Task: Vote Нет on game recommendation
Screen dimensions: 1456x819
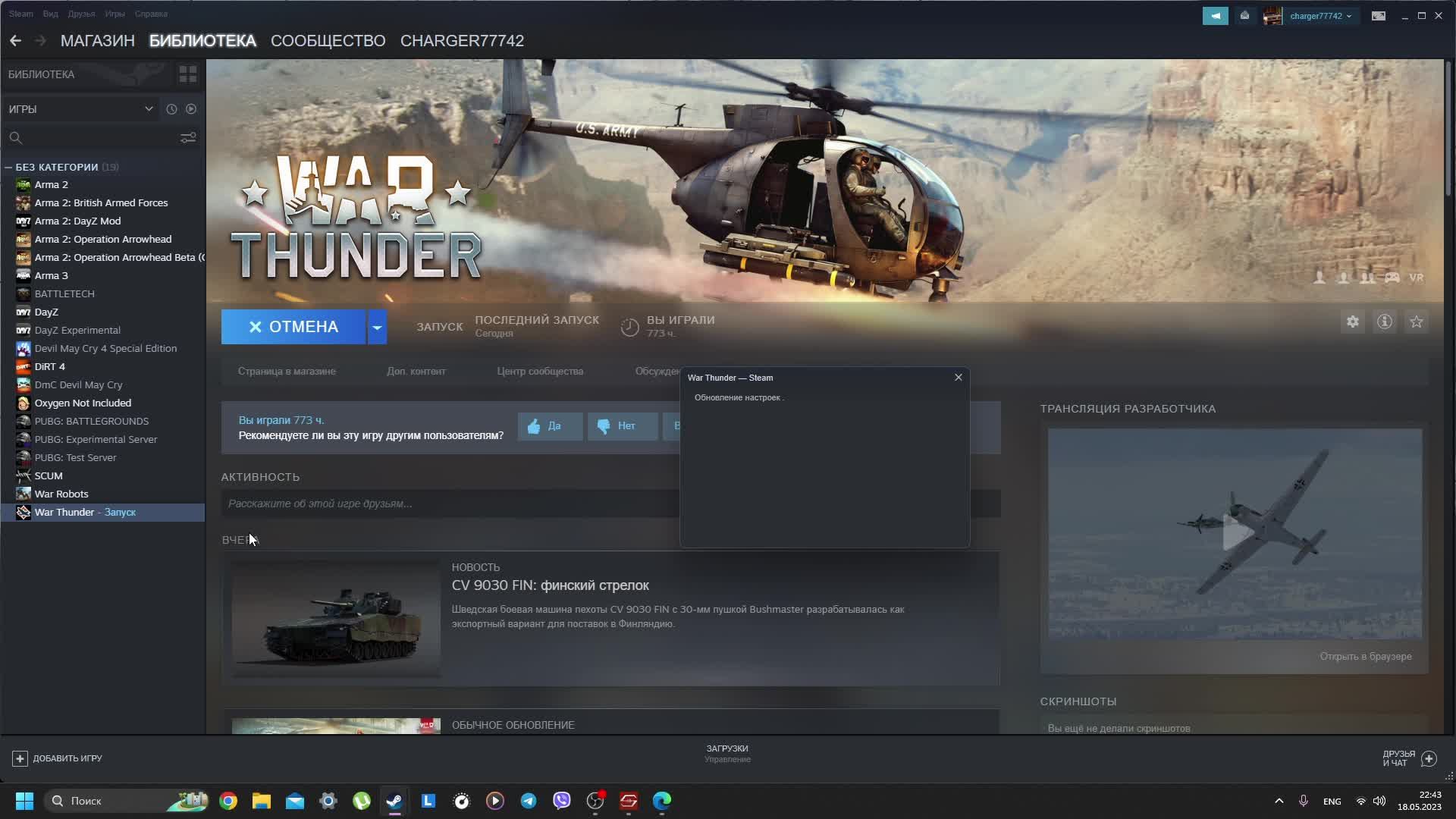Action: [622, 426]
